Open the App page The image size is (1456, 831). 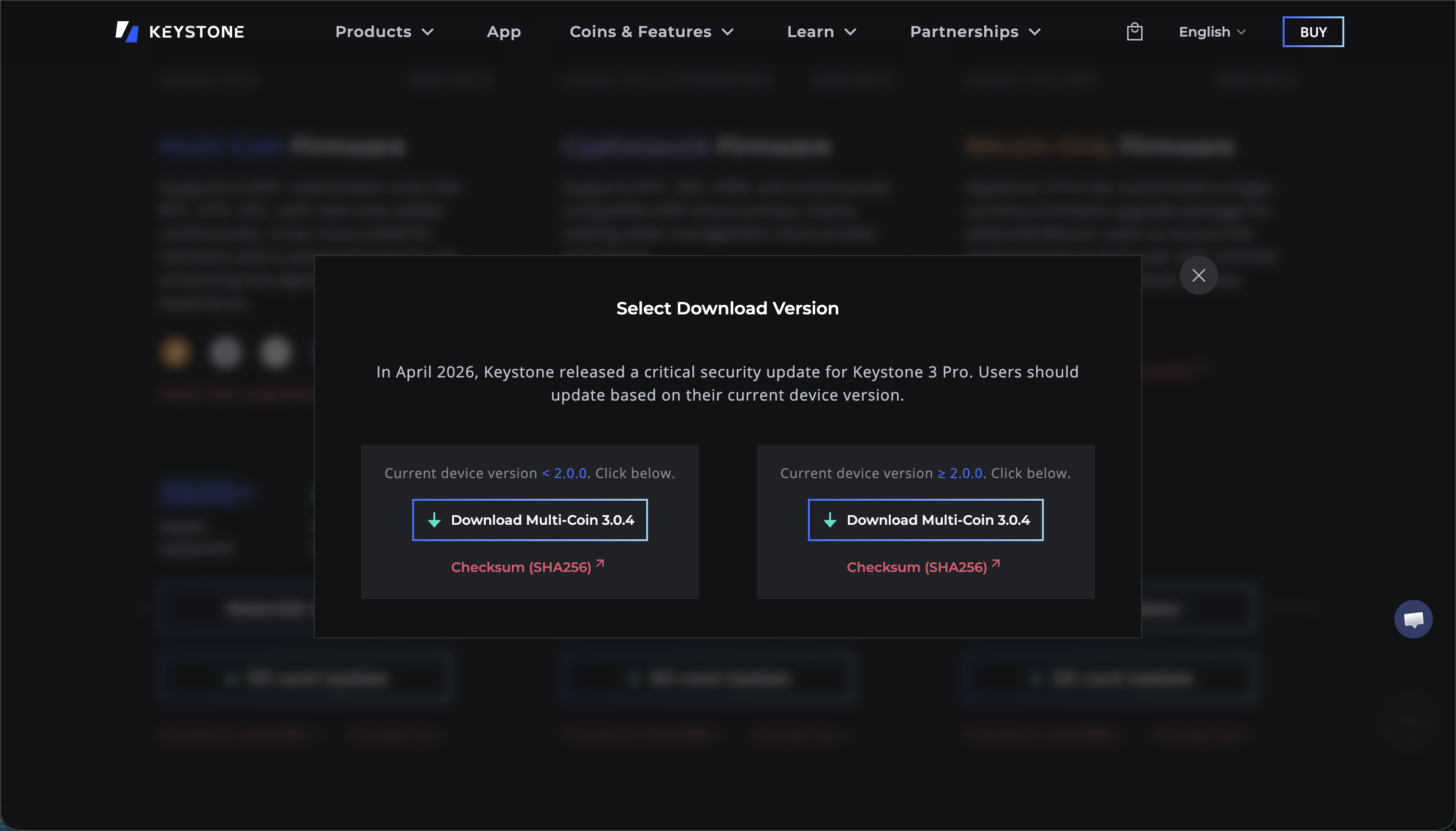point(504,31)
